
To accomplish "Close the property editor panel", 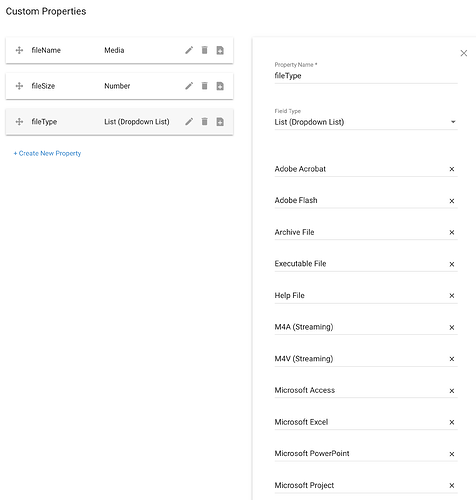I will coord(464,53).
